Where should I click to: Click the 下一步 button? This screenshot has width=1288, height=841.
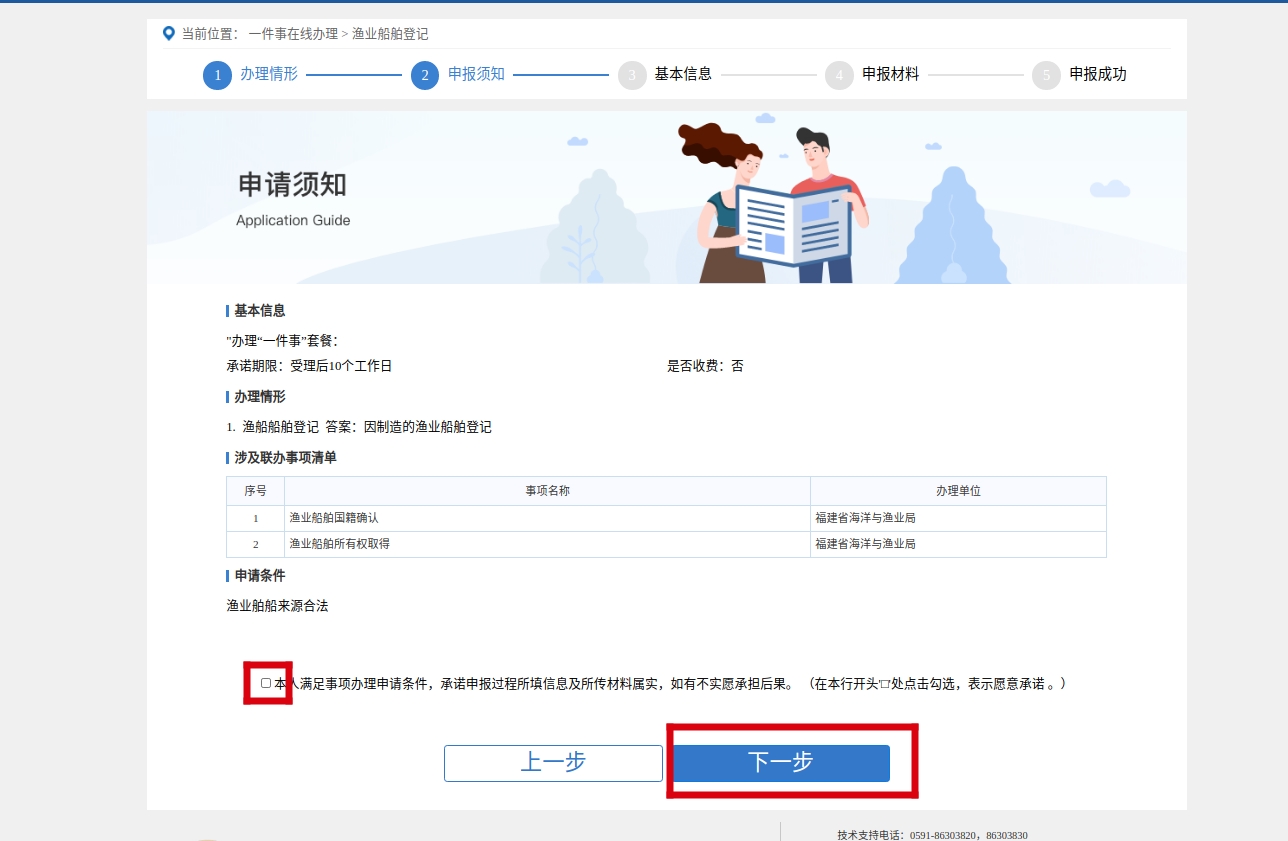tap(781, 763)
